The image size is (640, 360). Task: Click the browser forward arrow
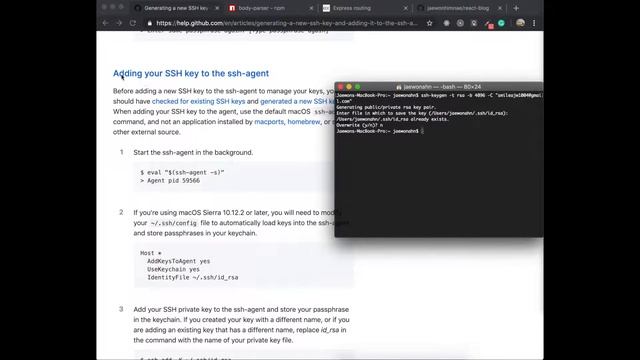pyautogui.click(x=119, y=23)
